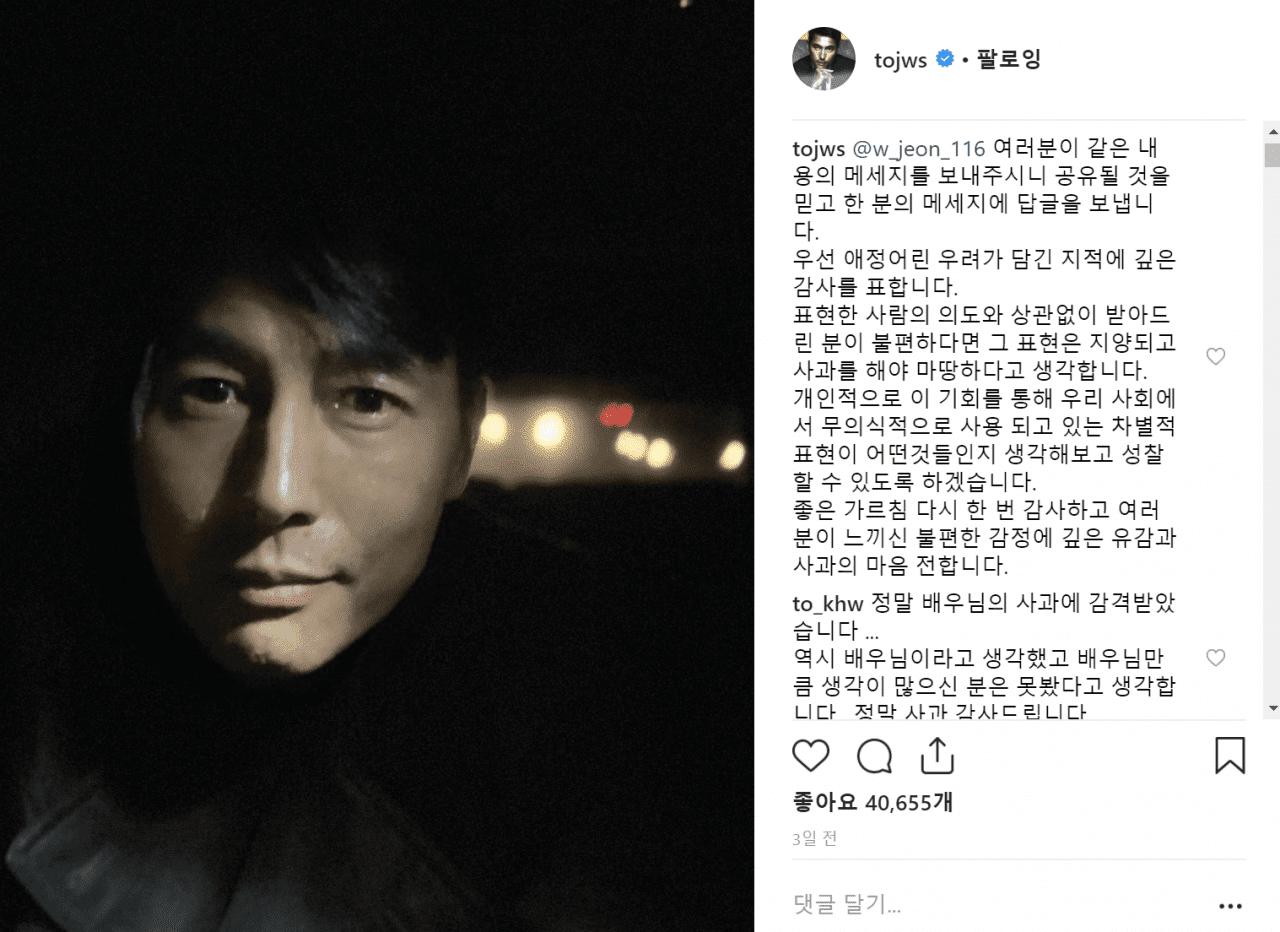Click the comments scrollbar down arrow
This screenshot has height=932, width=1280.
[x=1272, y=707]
